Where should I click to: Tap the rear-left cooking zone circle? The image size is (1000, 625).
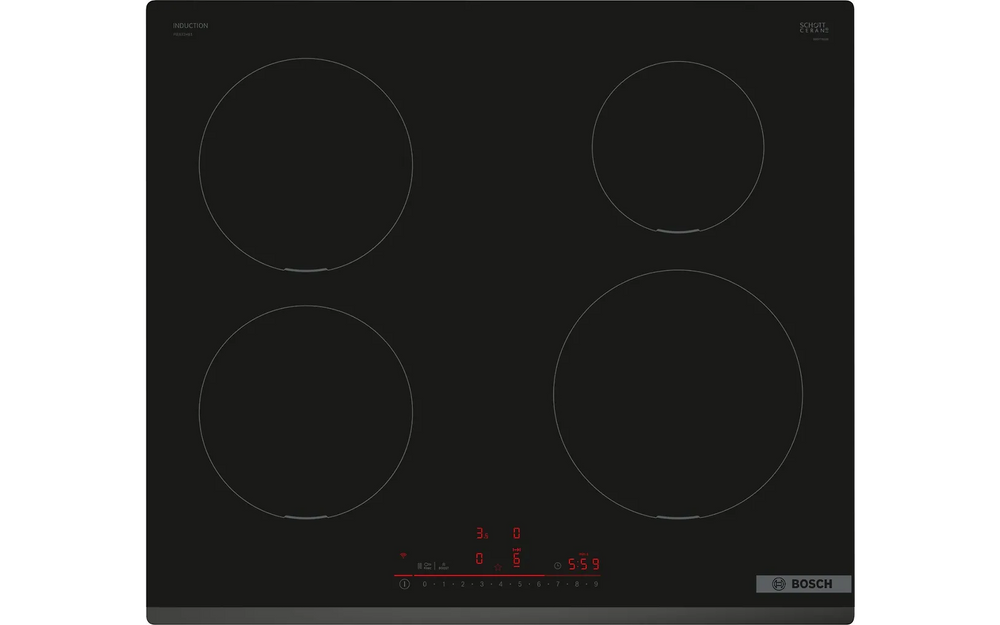click(x=305, y=164)
